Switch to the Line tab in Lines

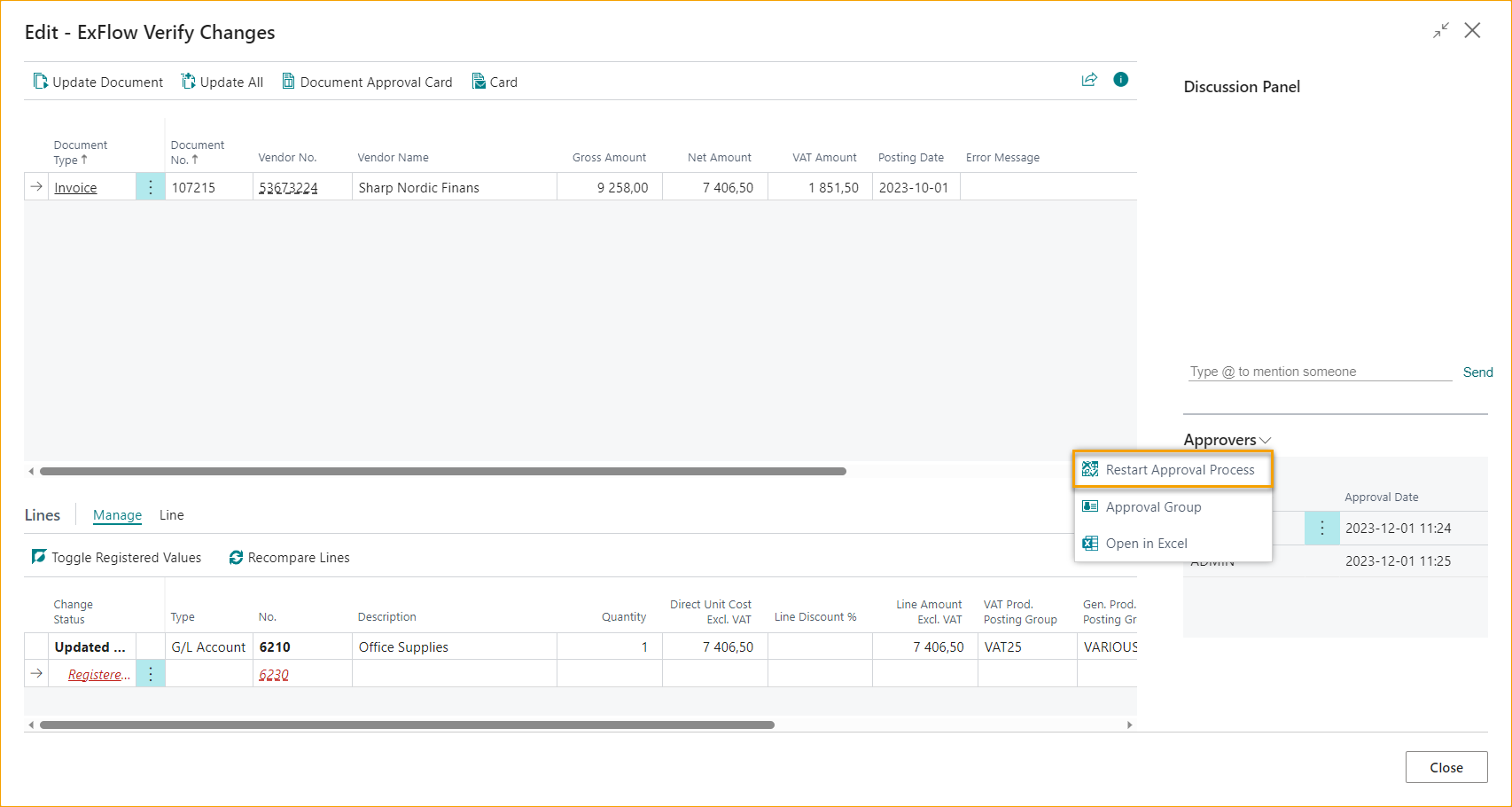click(x=171, y=514)
